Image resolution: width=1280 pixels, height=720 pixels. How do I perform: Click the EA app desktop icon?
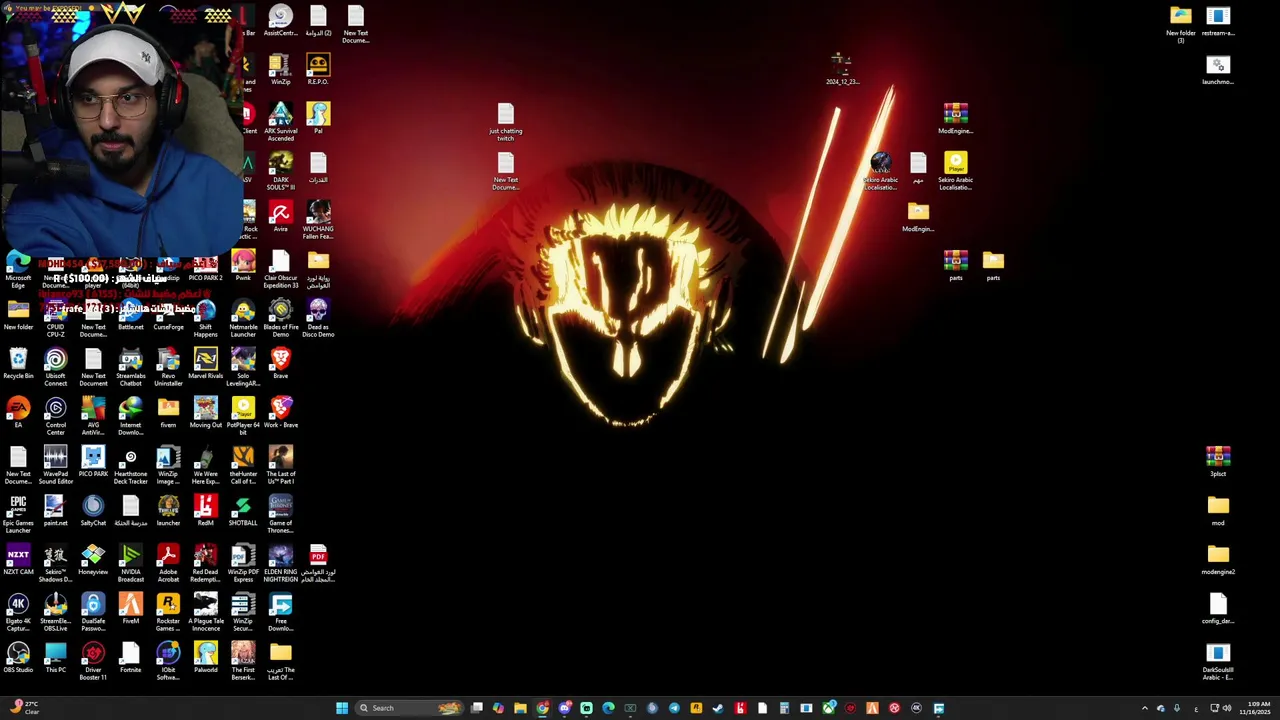tap(18, 412)
